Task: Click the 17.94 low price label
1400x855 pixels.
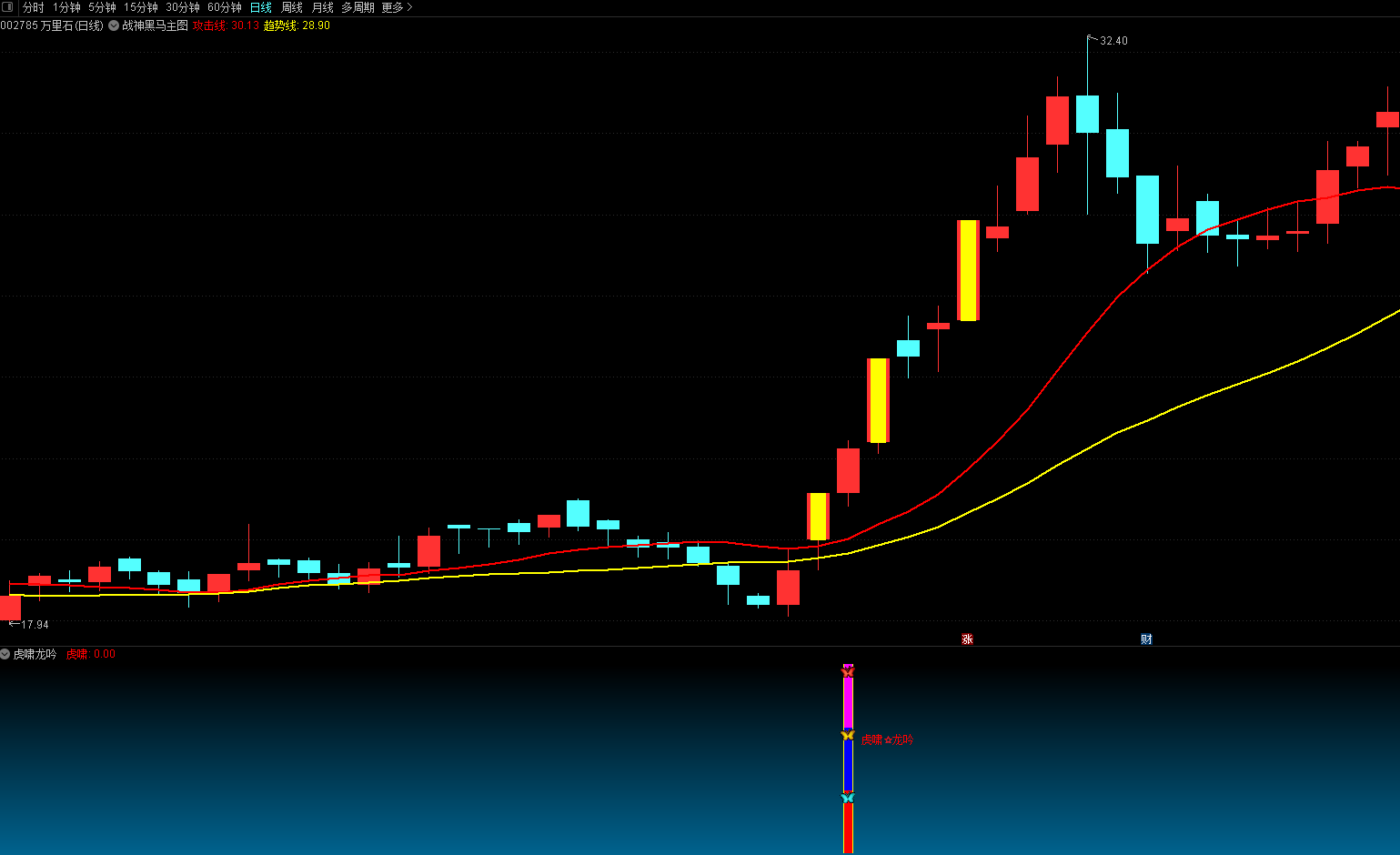Action: (35, 625)
